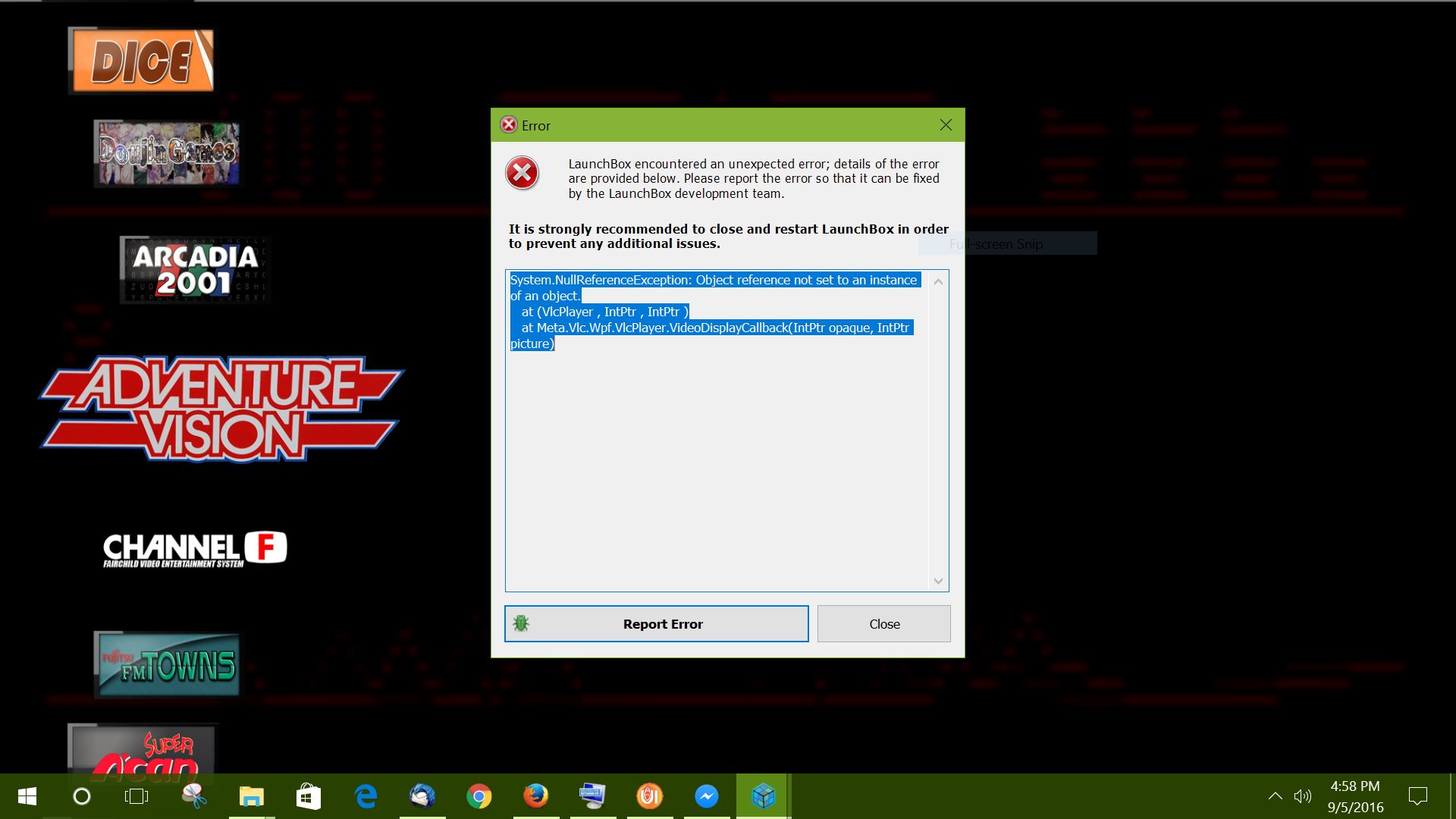Open the Action Center notifications
Screen dimensions: 1456x819
click(1417, 796)
